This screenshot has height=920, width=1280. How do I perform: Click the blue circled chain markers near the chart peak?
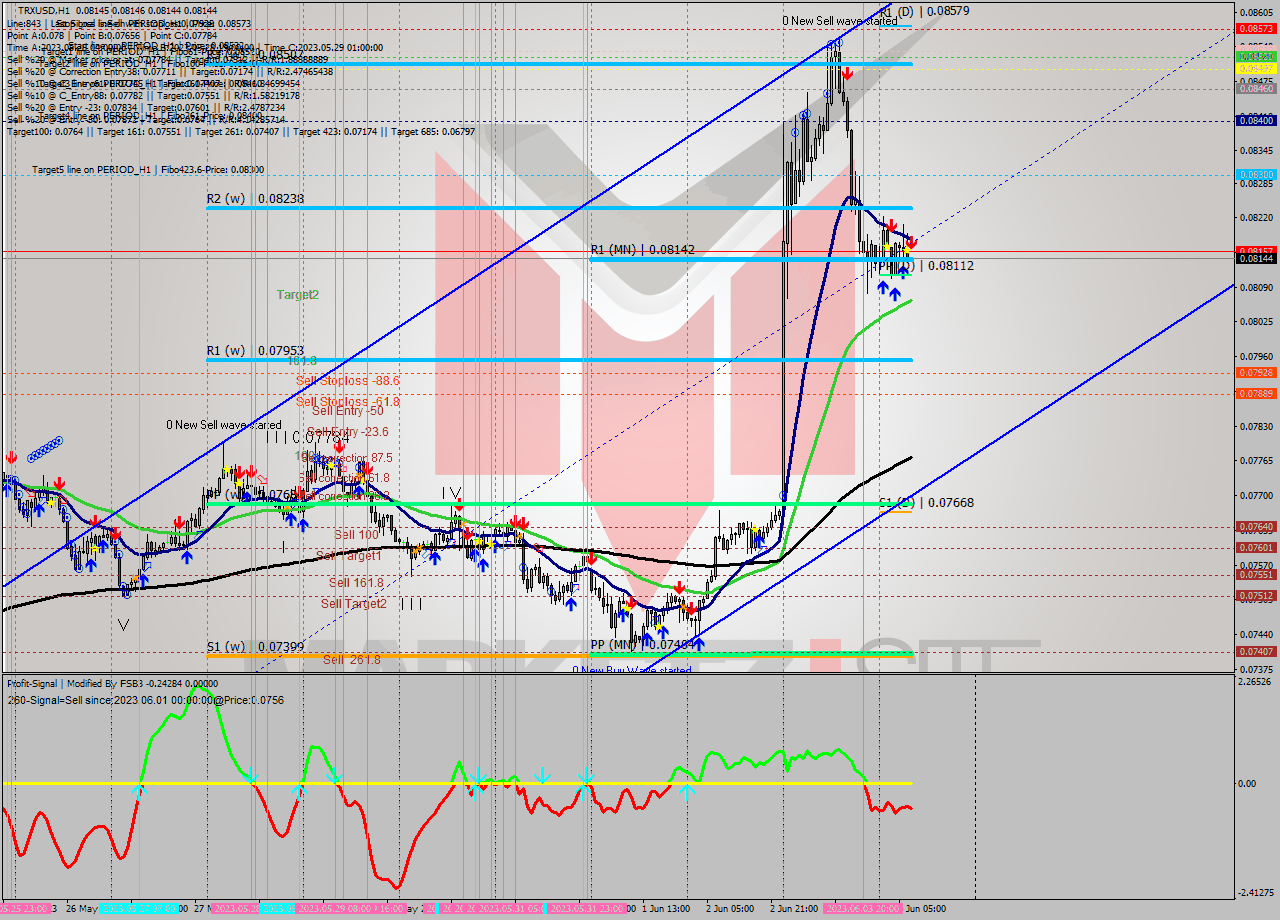tap(832, 43)
